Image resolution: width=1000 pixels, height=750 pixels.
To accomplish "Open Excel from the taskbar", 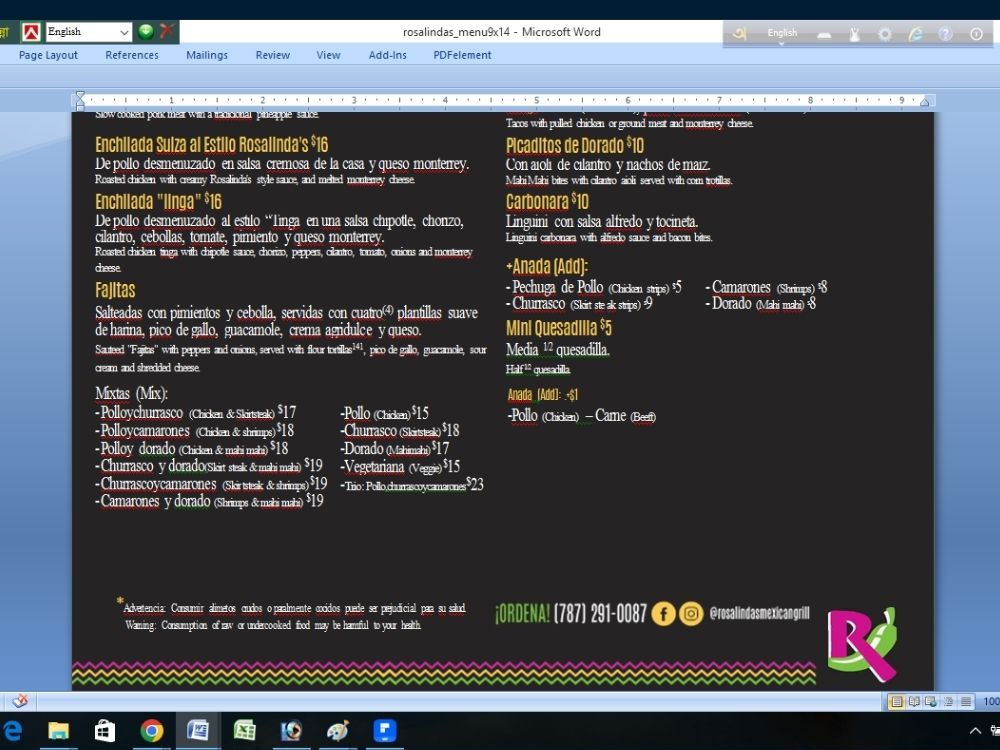I will tap(244, 730).
